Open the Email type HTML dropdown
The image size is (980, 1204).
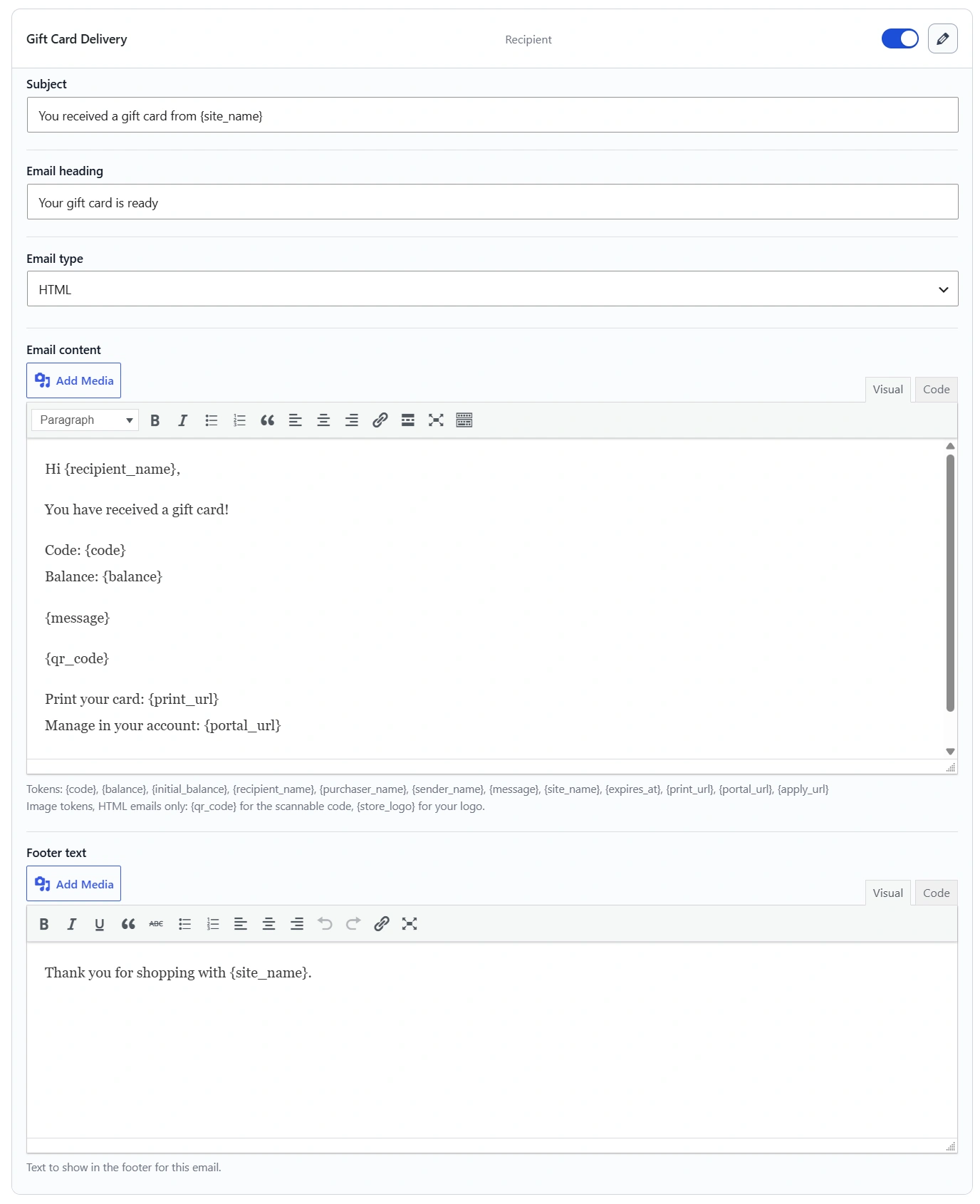coord(492,289)
